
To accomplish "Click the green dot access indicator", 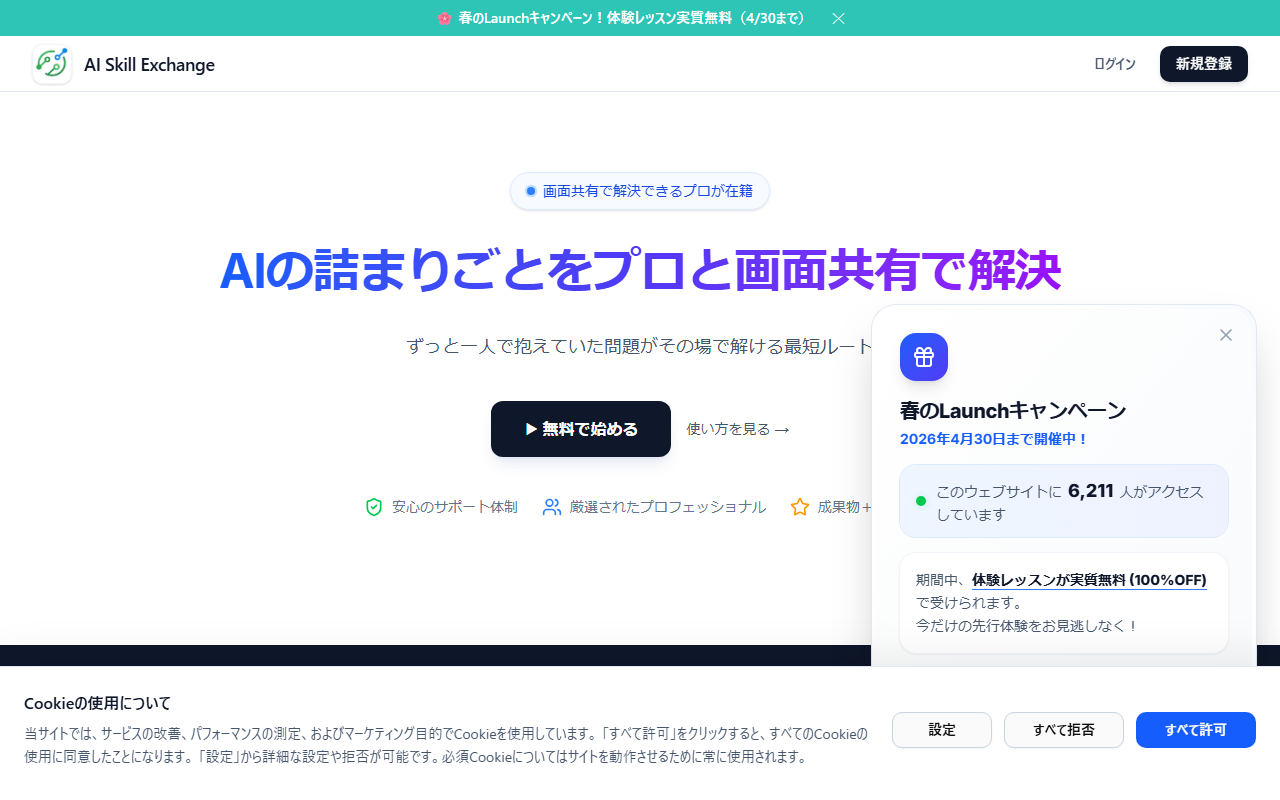I will [921, 501].
